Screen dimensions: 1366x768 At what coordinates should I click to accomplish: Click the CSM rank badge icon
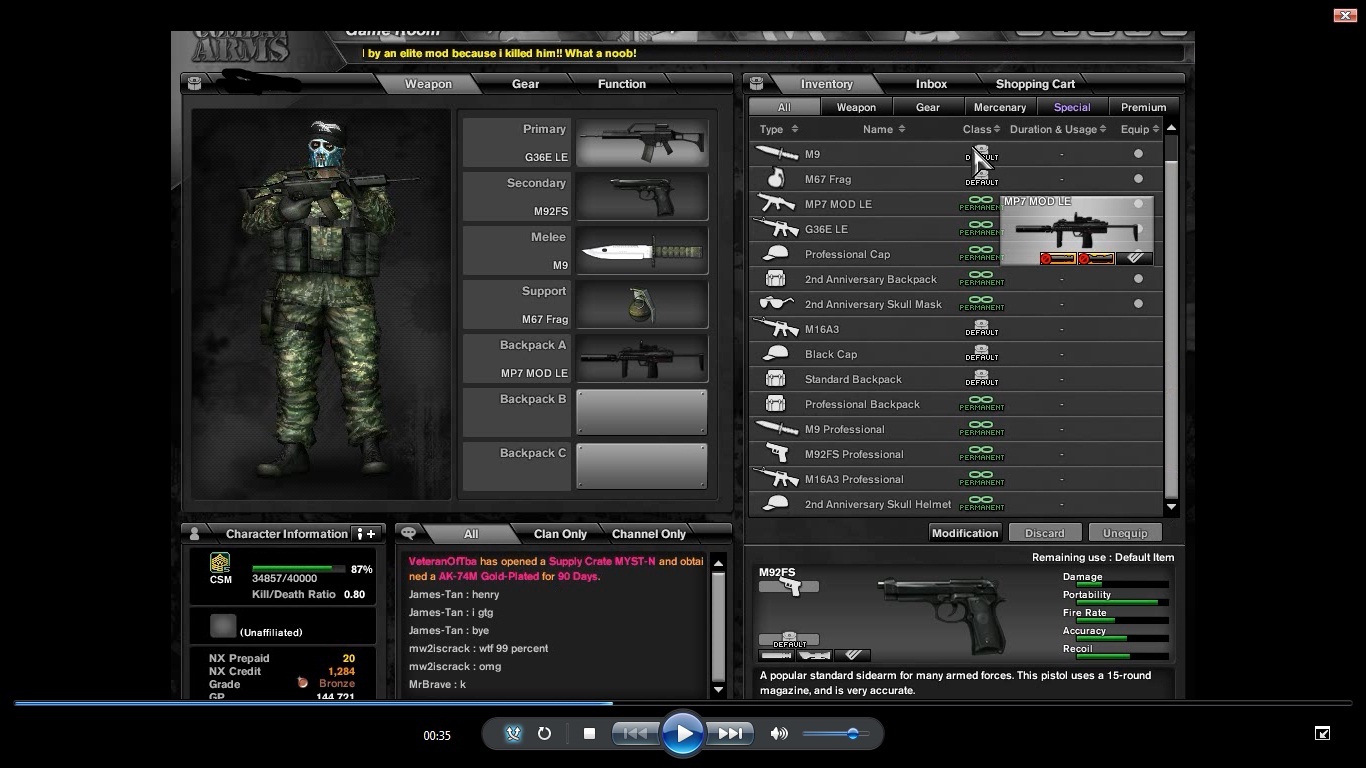[220, 563]
